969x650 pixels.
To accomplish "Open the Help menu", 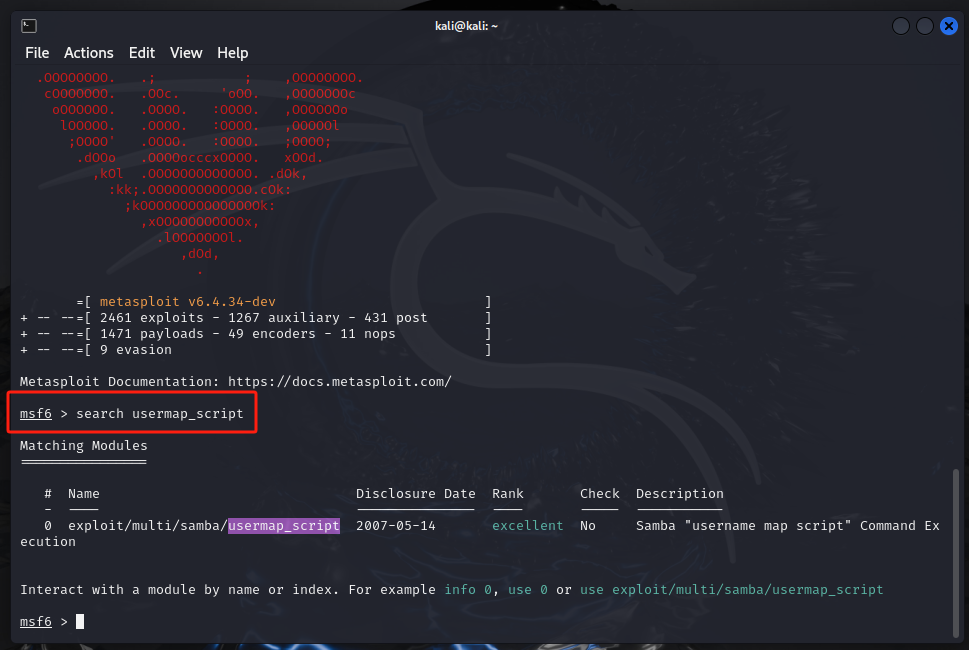I will click(x=232, y=53).
